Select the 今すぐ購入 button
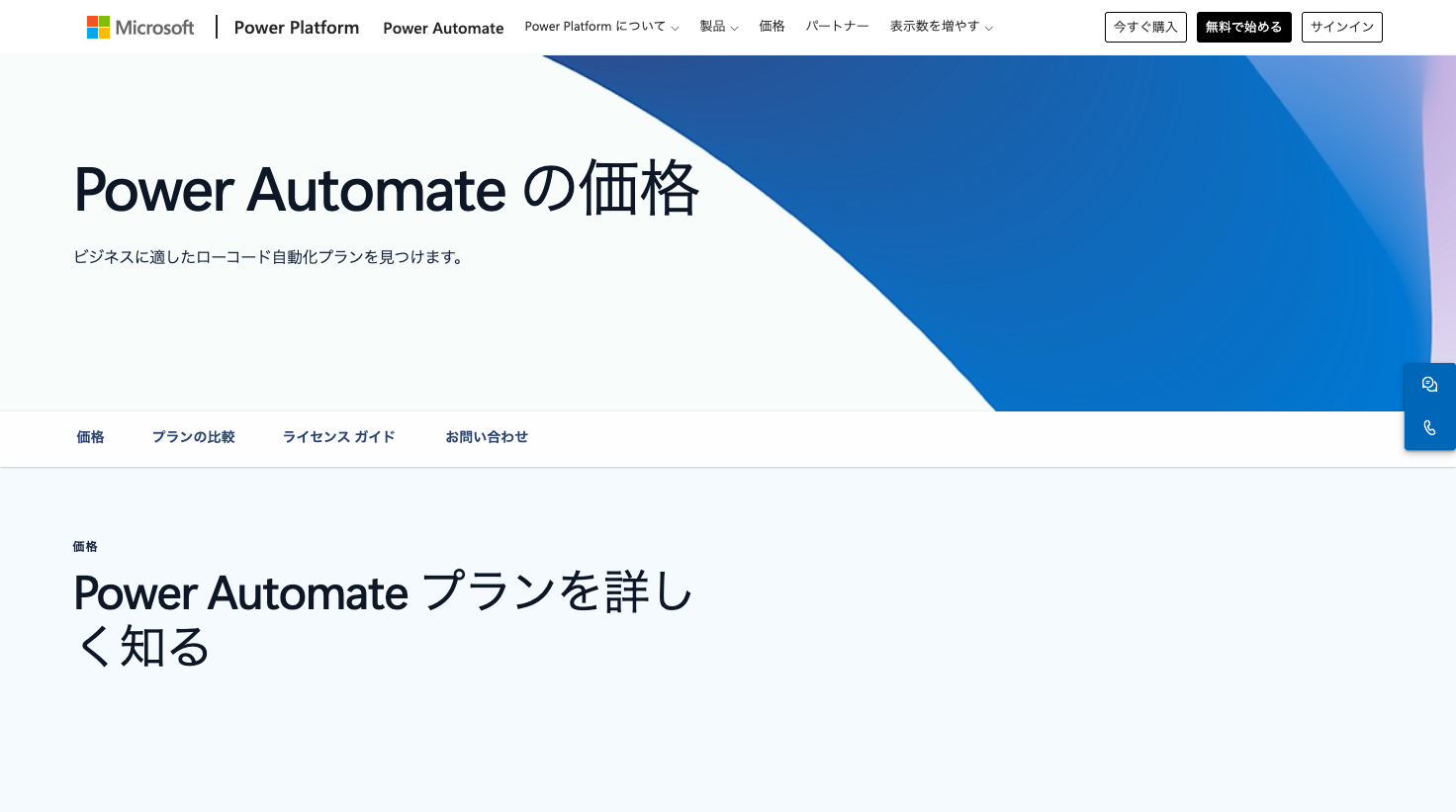 [x=1145, y=27]
